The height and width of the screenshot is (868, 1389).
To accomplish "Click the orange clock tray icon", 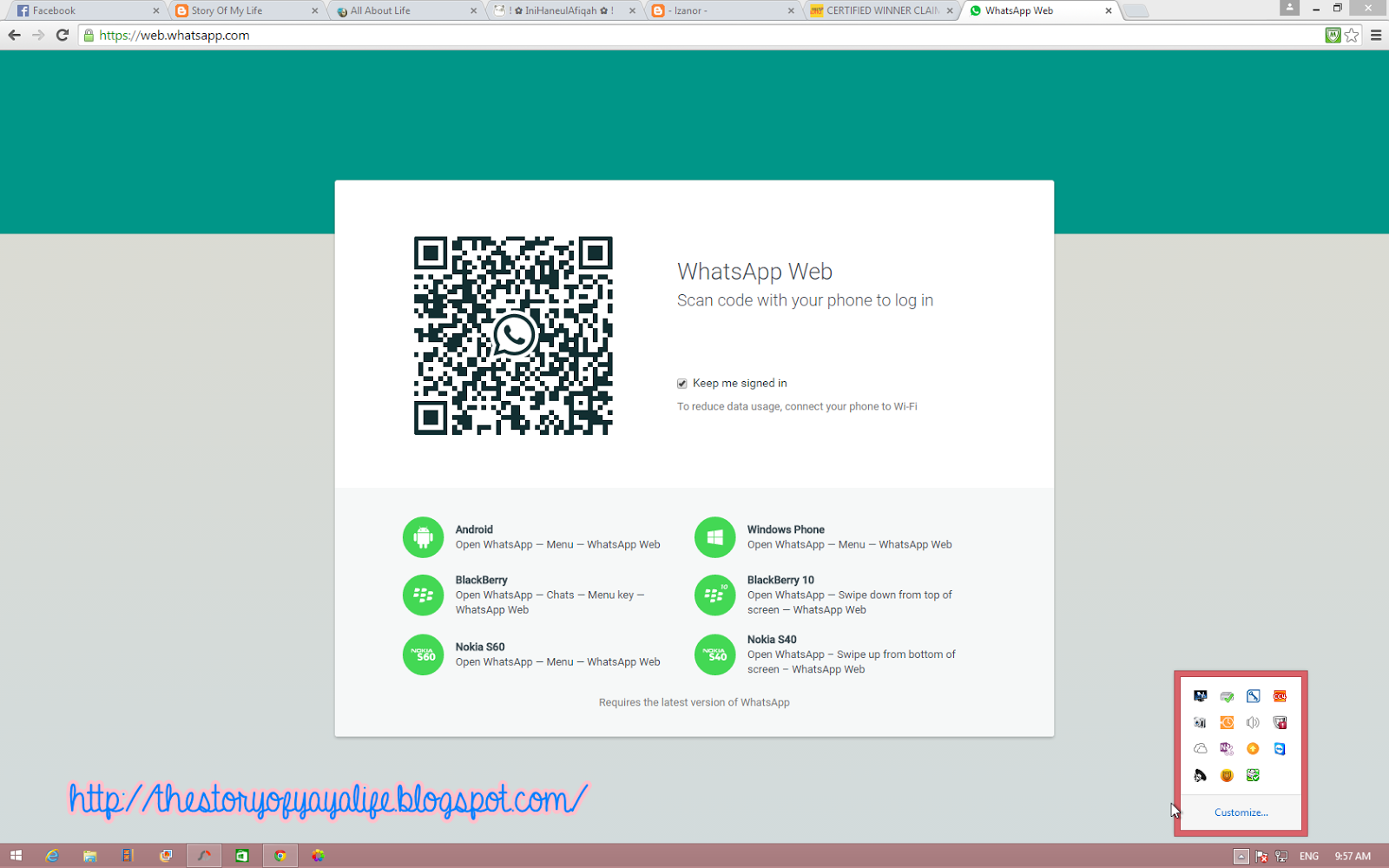I will pyautogui.click(x=1227, y=722).
